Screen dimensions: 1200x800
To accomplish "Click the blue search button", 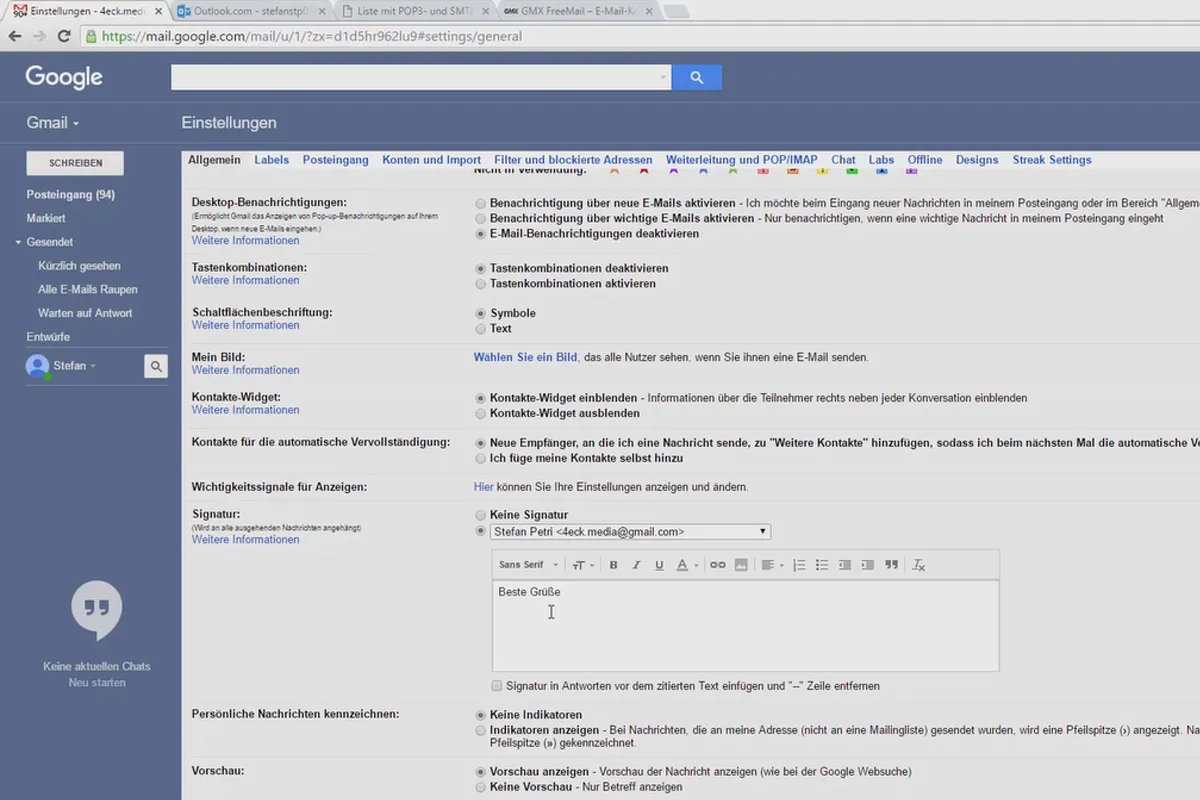I will (x=697, y=77).
